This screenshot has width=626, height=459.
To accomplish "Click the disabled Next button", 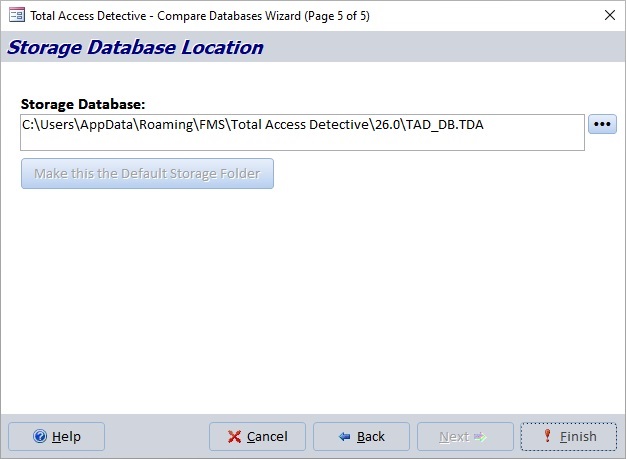I will 466,437.
